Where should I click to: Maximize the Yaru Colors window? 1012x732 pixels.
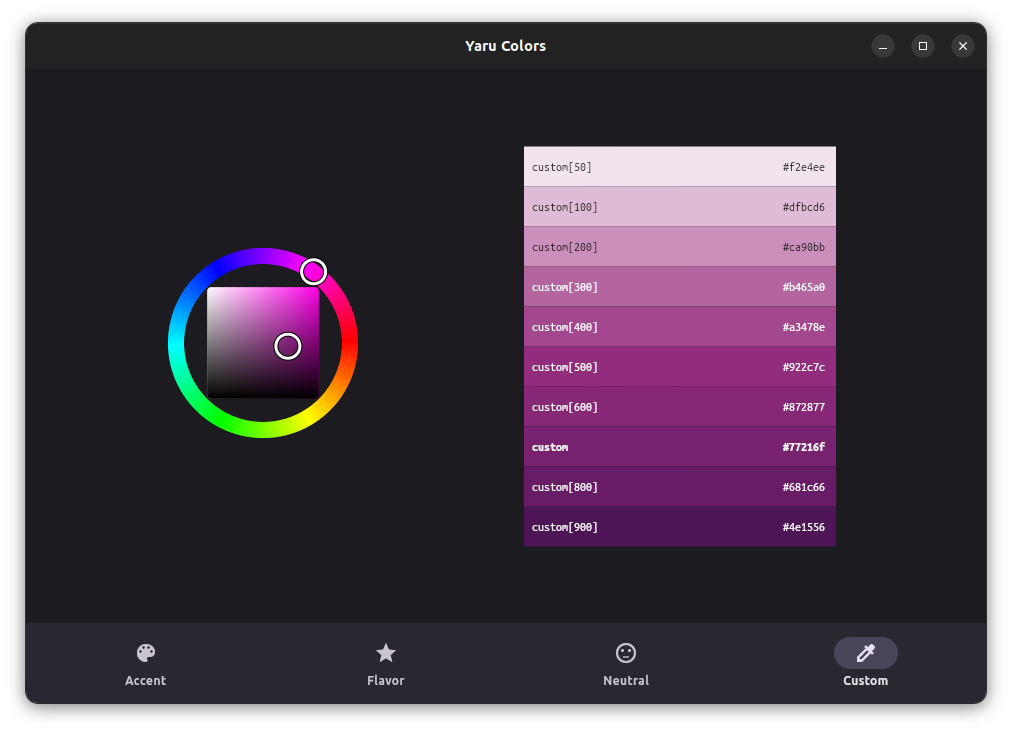click(923, 46)
